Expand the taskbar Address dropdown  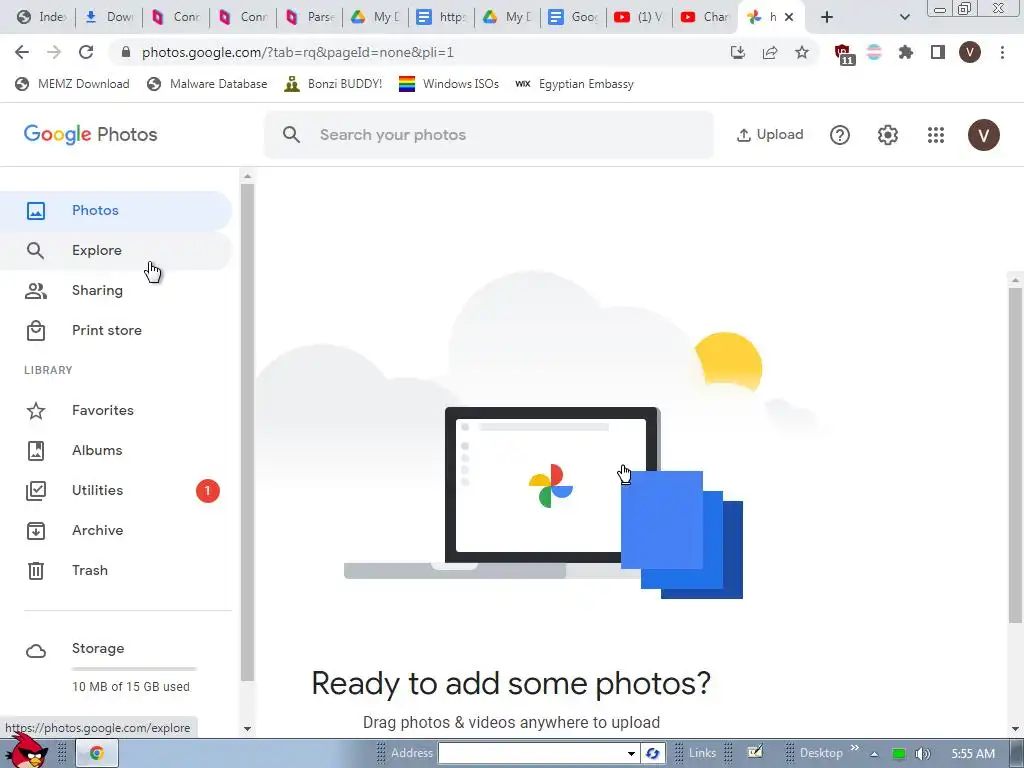[x=631, y=753]
